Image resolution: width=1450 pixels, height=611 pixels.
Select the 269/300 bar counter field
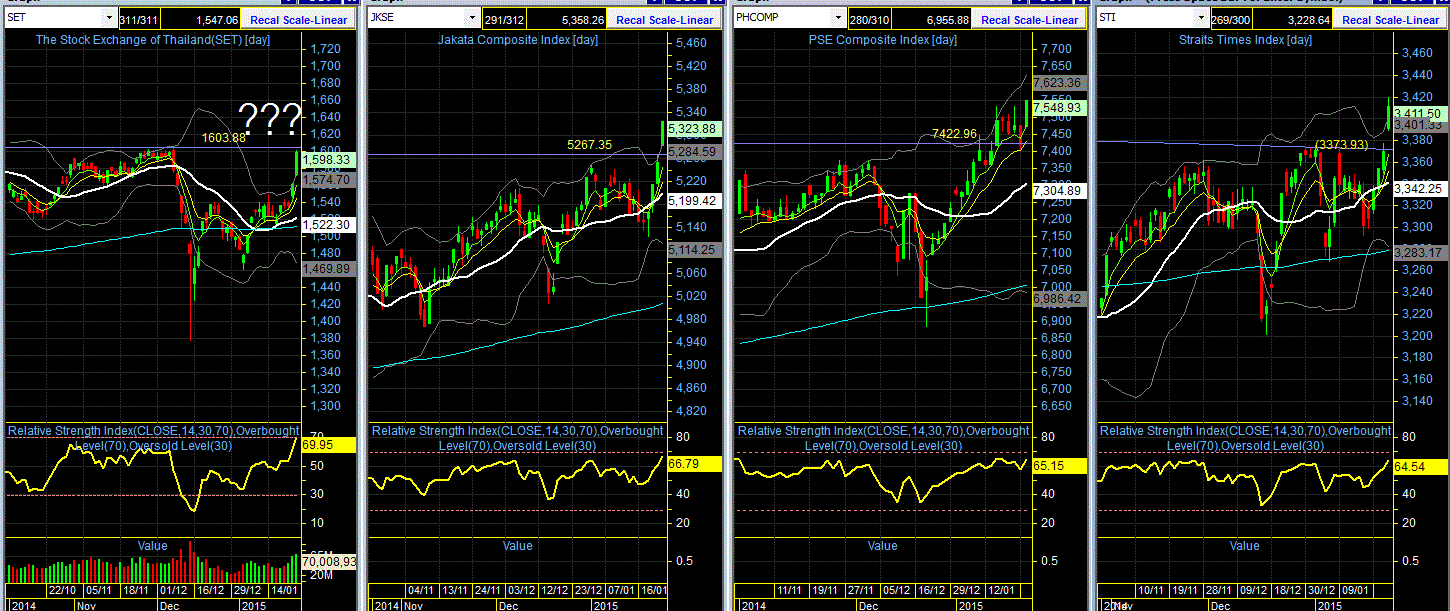tap(1230, 19)
